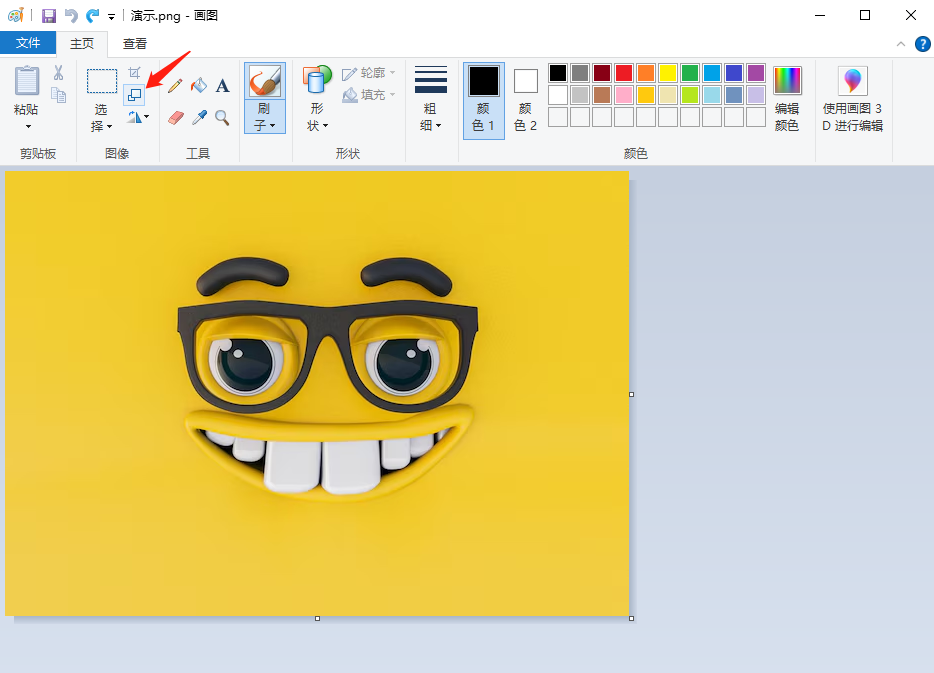Click the Save icon in title bar
The image size is (934, 673).
48,16
